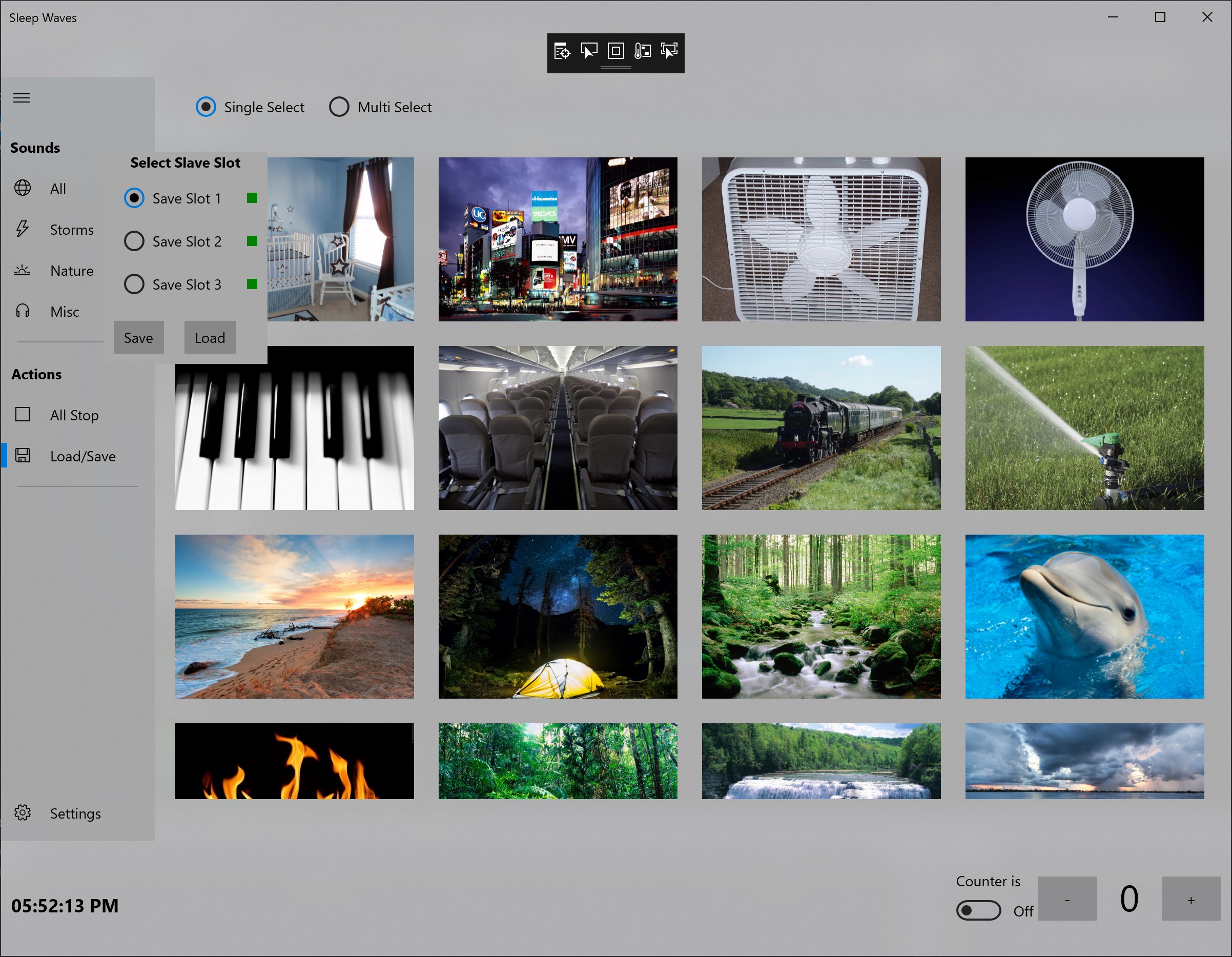Viewport: 1232px width, 957px height.
Task: Collapse the hamburger navigation menu
Action: click(x=22, y=98)
